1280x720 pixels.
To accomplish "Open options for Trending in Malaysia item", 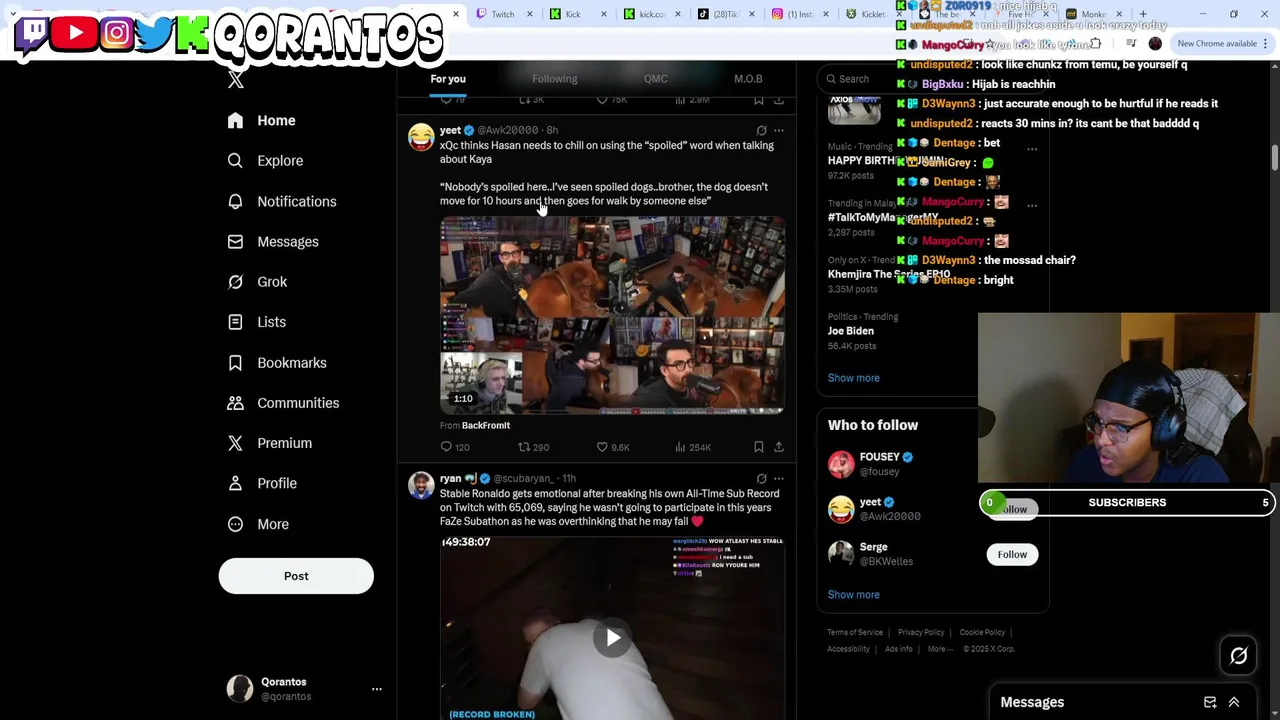I will pyautogui.click(x=1032, y=205).
